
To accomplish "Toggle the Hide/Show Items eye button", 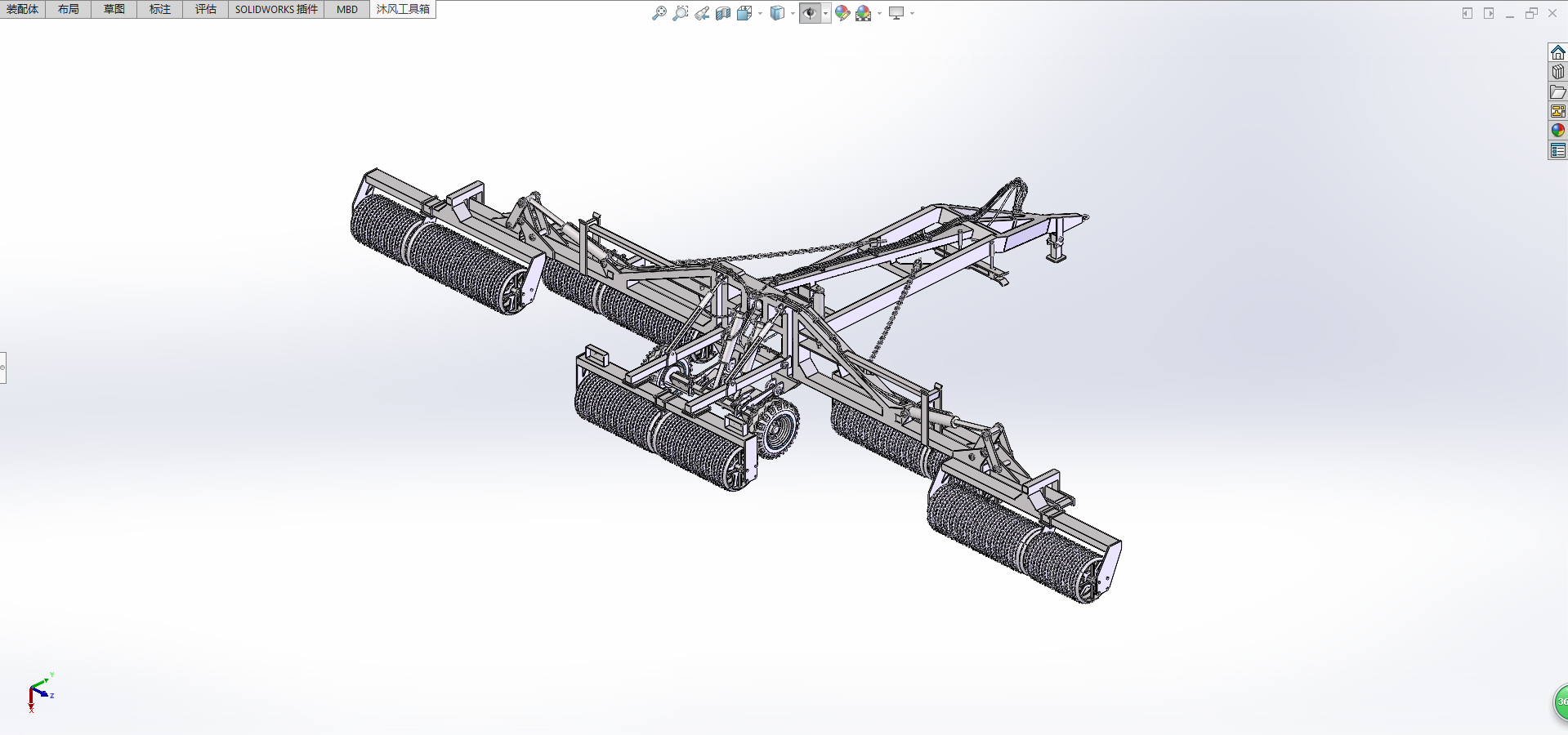I will tap(810, 13).
